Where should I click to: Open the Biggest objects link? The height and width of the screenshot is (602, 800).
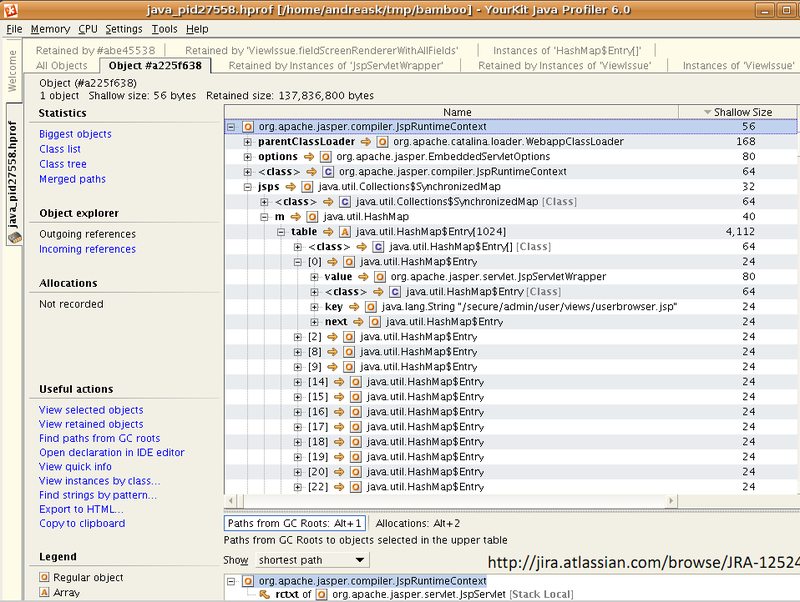click(x=75, y=134)
